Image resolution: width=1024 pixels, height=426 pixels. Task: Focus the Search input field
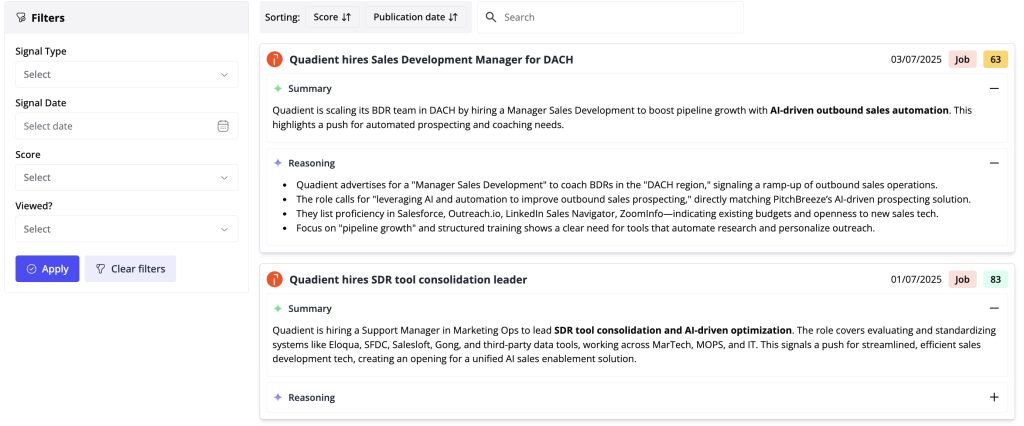tap(611, 17)
